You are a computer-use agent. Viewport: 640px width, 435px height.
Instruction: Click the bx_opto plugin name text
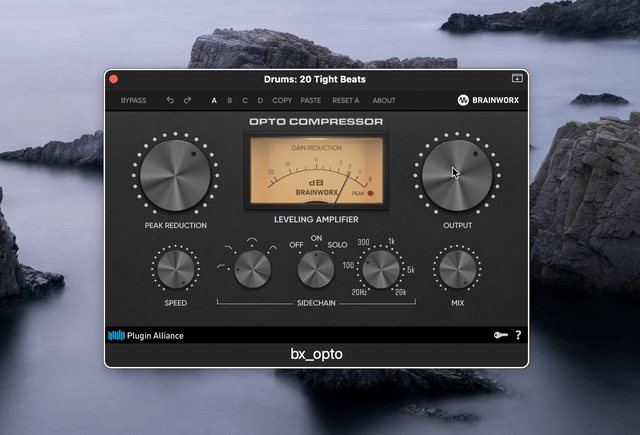point(316,354)
